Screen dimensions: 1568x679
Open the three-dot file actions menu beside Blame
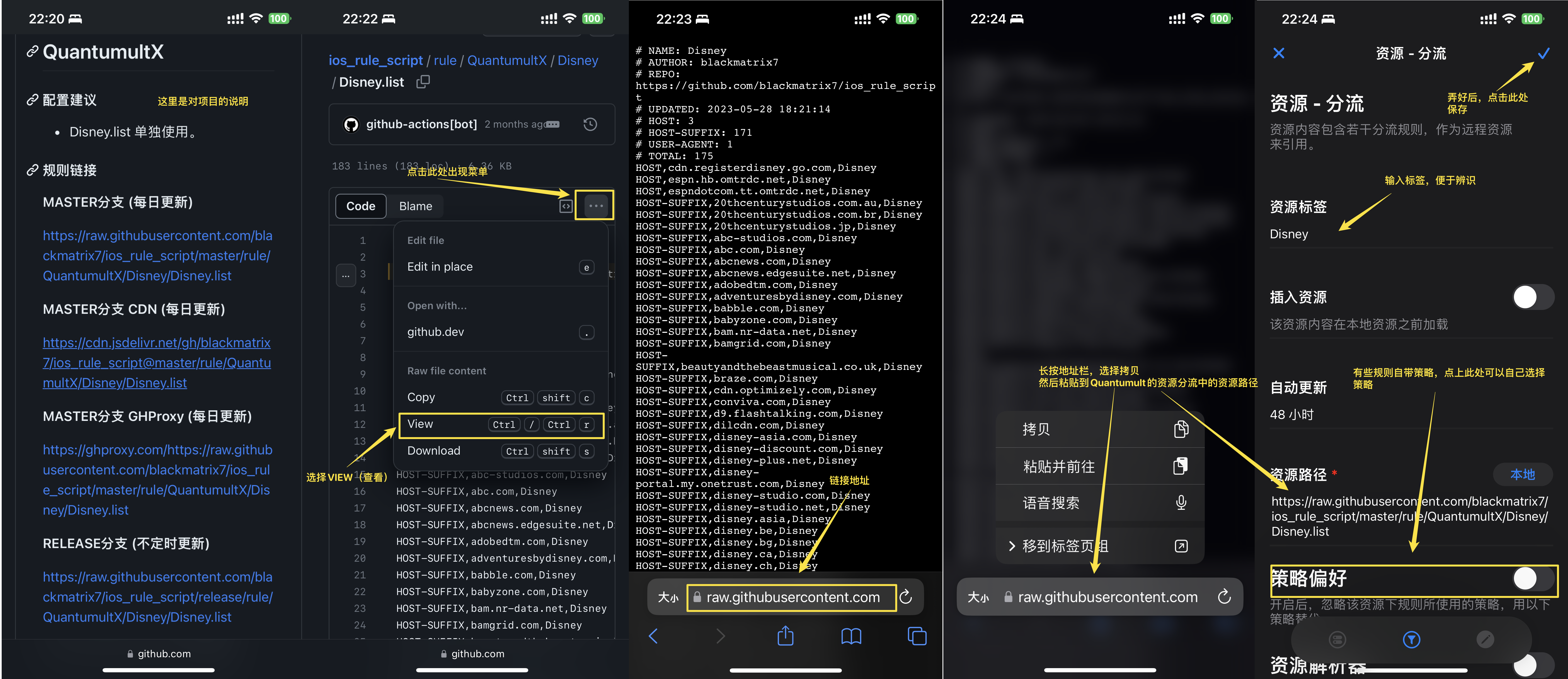[x=595, y=206]
